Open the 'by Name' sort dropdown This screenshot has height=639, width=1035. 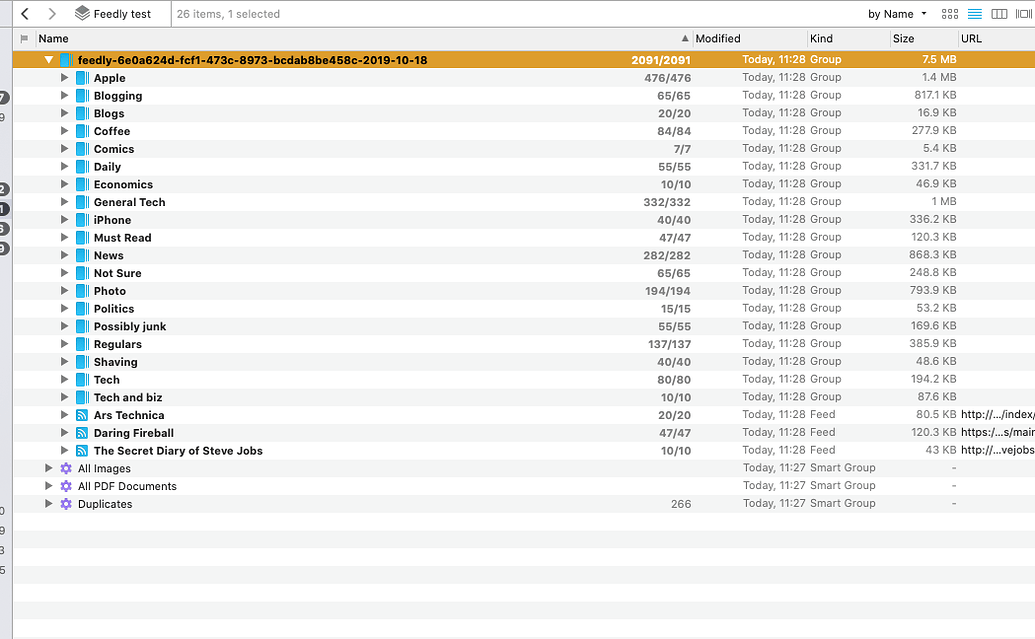pos(894,13)
